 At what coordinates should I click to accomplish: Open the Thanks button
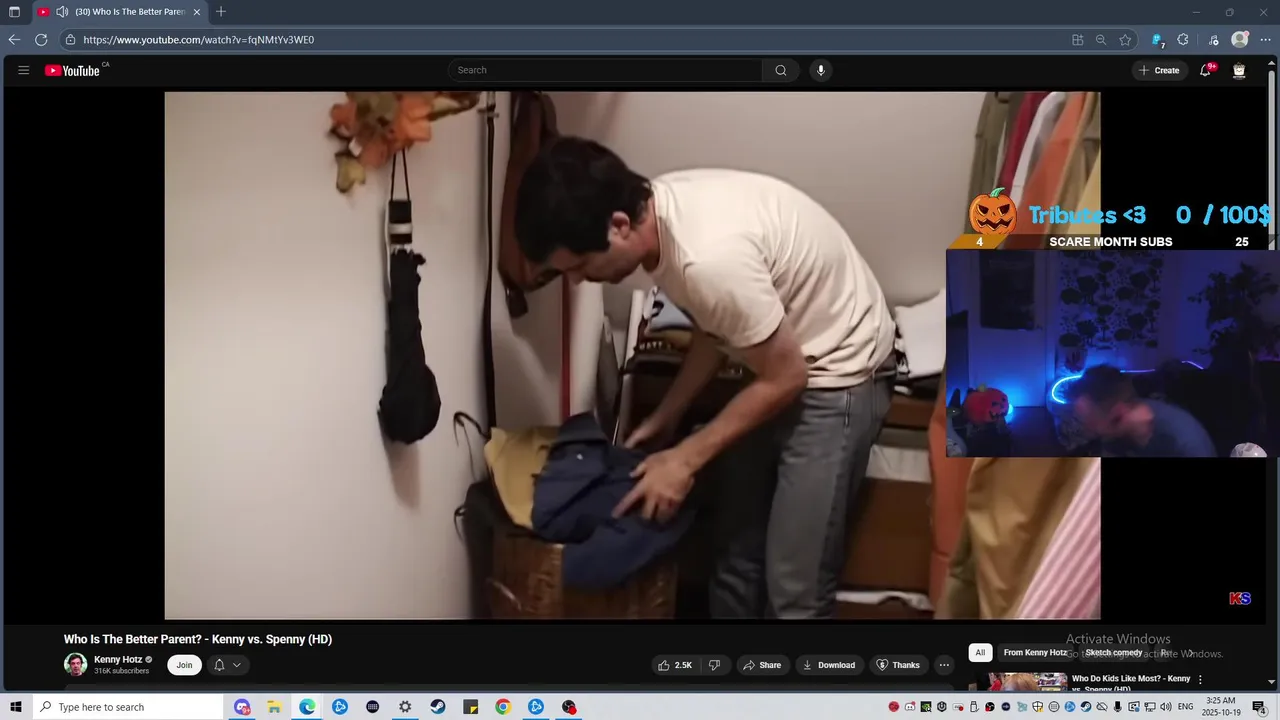(898, 665)
